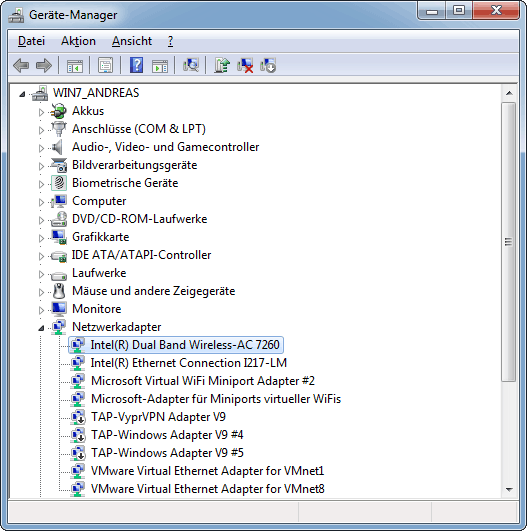Select the Anschlüsse port icon
Image resolution: width=527 pixels, height=531 pixels.
click(59, 129)
